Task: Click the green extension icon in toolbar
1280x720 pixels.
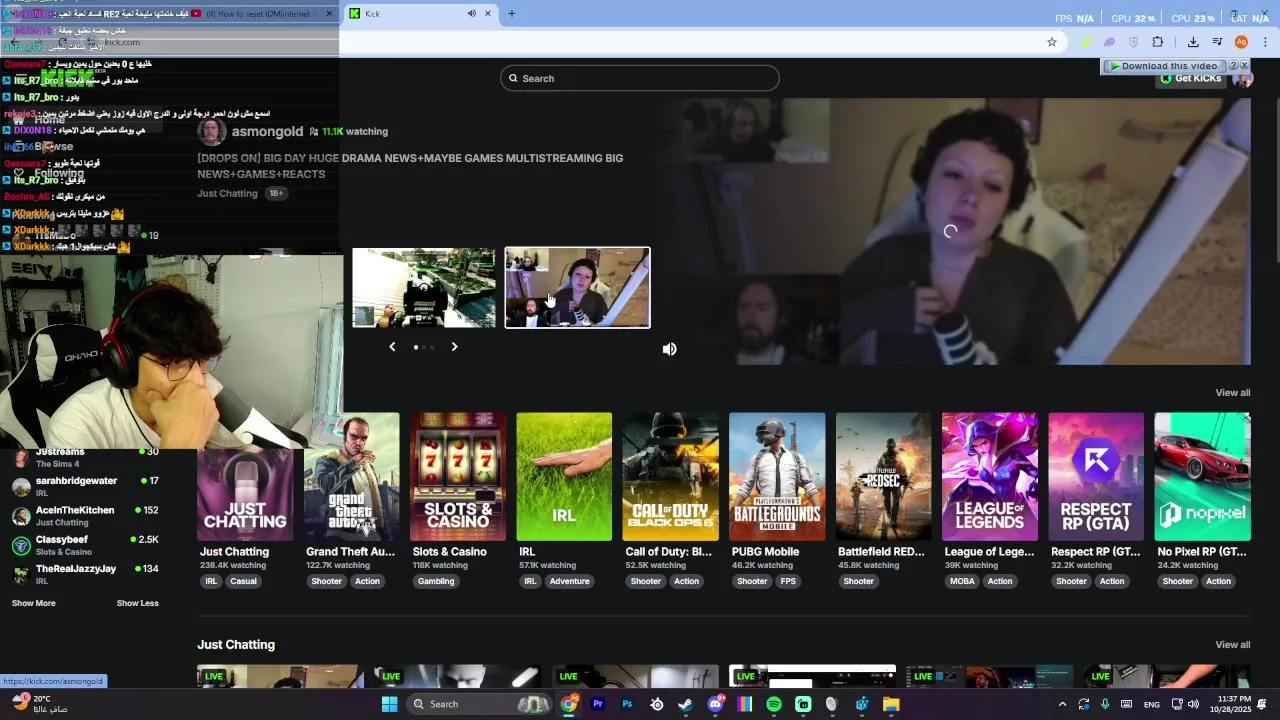Action: coord(1085,42)
